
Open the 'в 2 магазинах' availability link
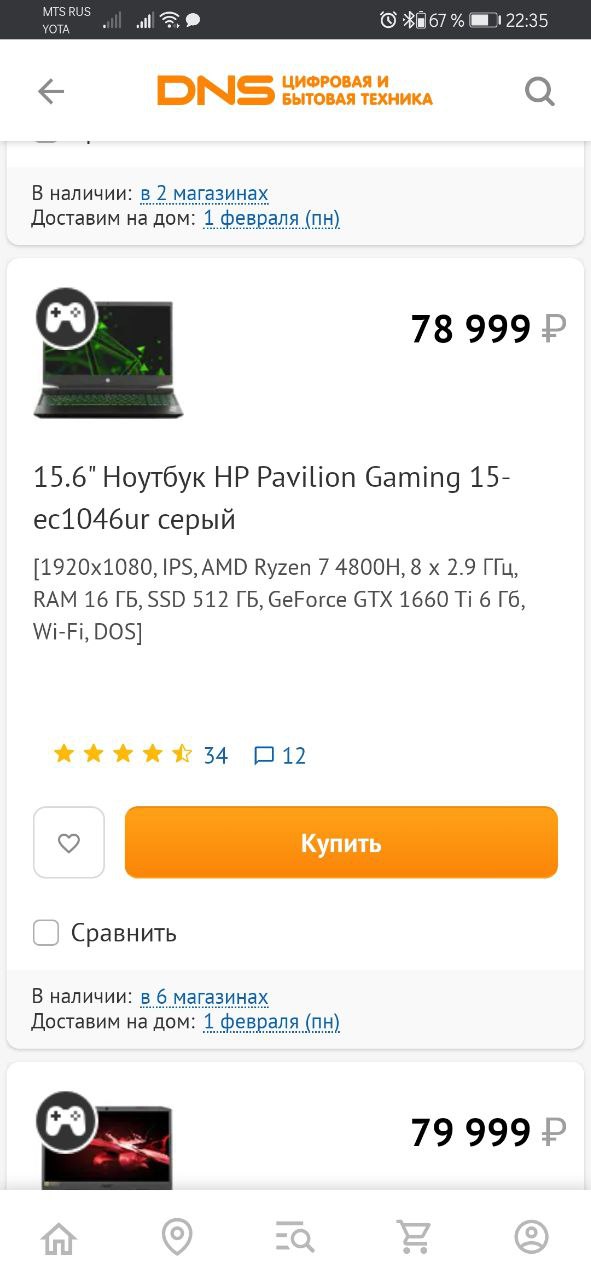point(204,193)
